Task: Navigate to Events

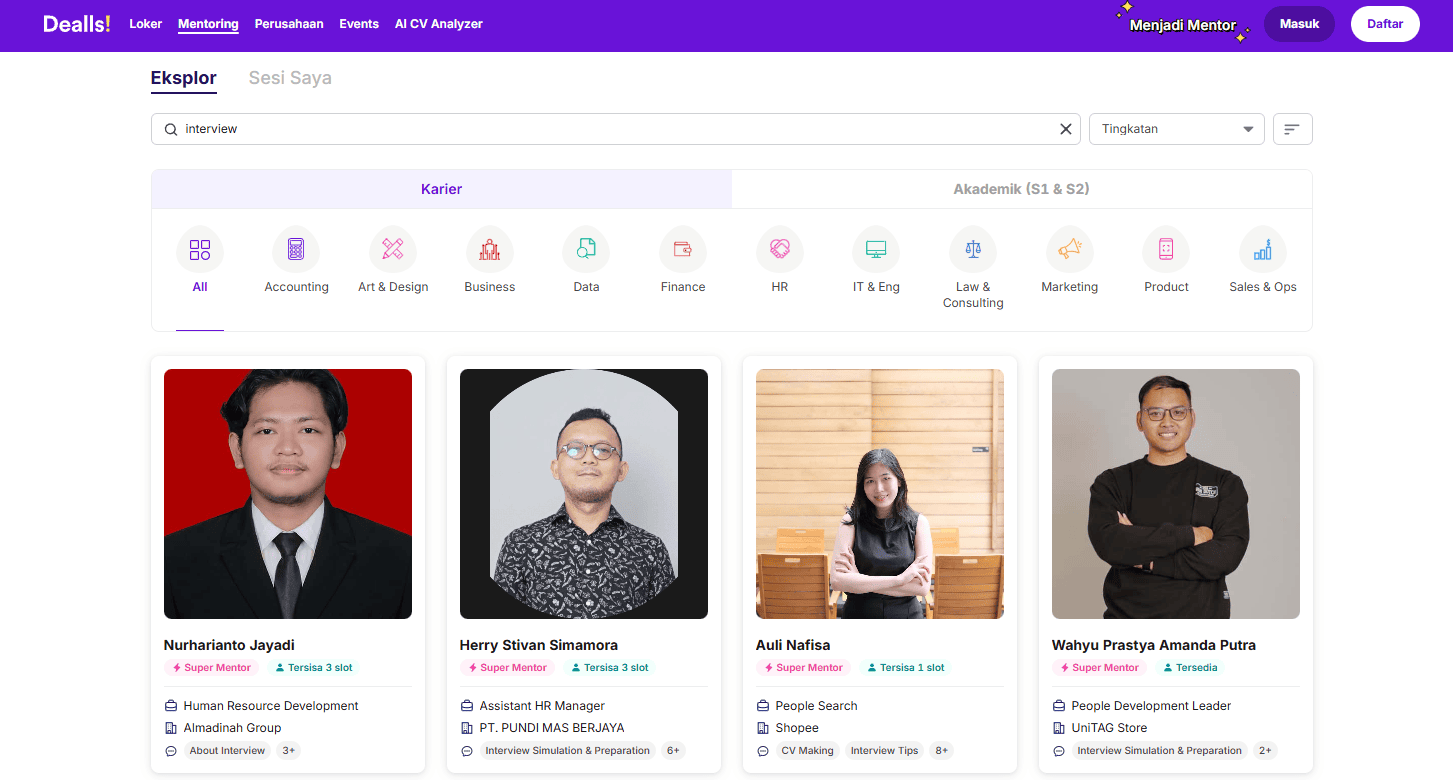Action: [x=359, y=24]
